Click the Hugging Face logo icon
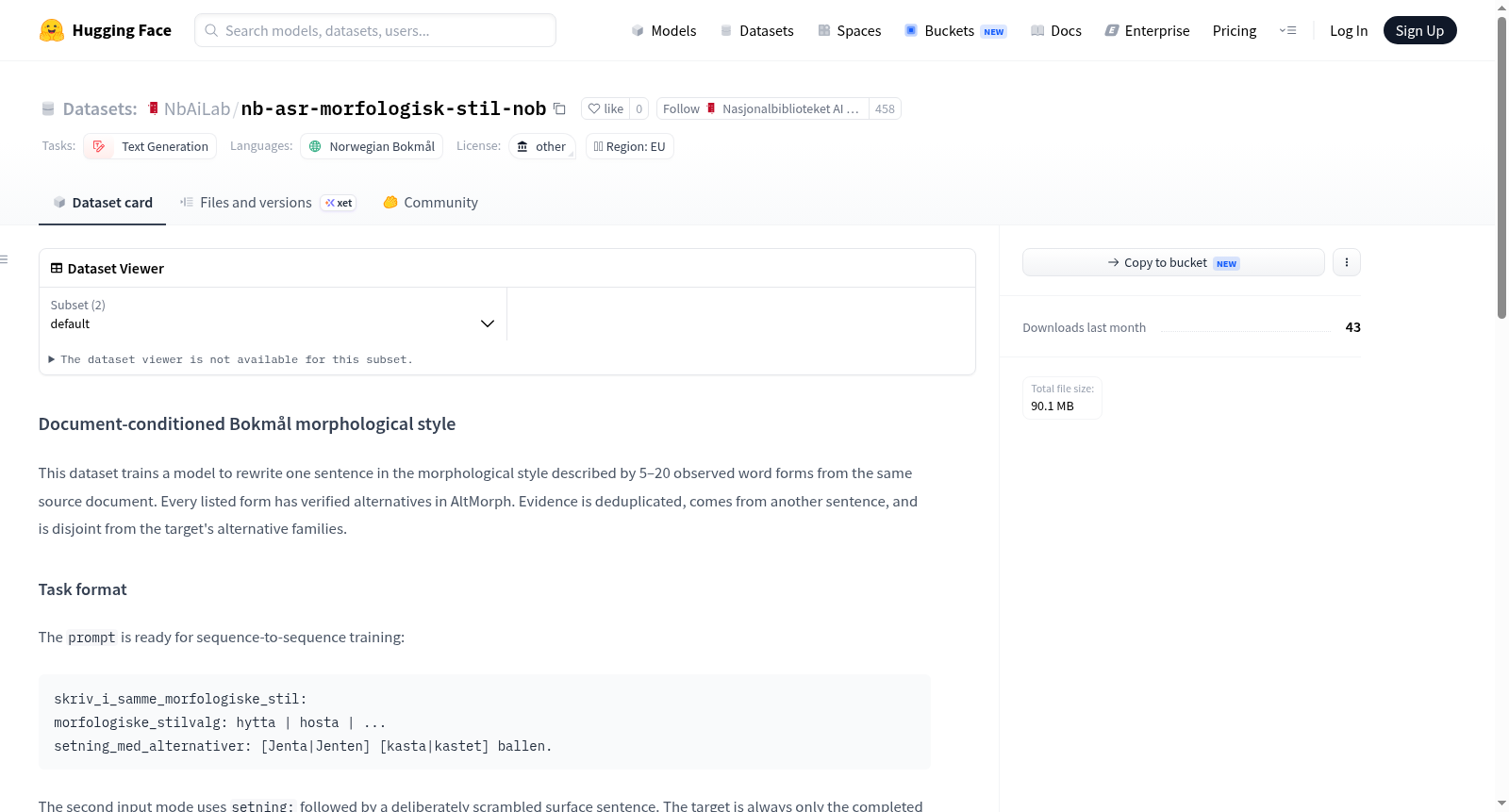Image resolution: width=1509 pixels, height=812 pixels. [52, 30]
